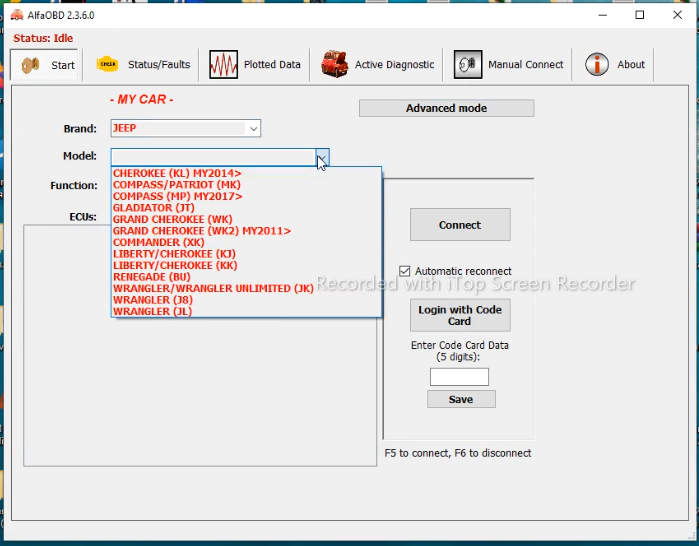
Task: Click the Plotted Data waveform icon
Action: 223,65
